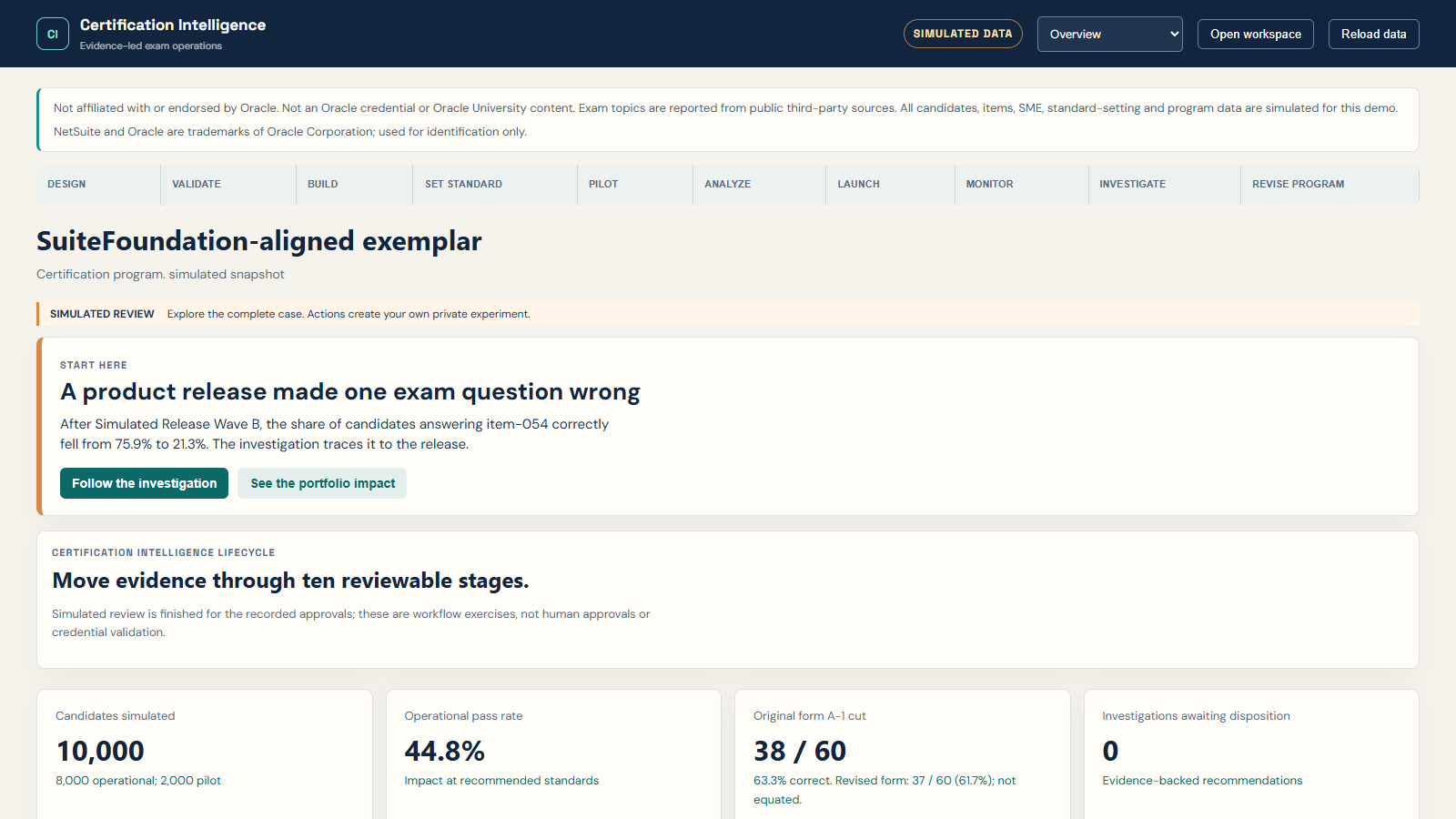
Task: Click the 10,000 candidates value
Action: click(x=100, y=751)
